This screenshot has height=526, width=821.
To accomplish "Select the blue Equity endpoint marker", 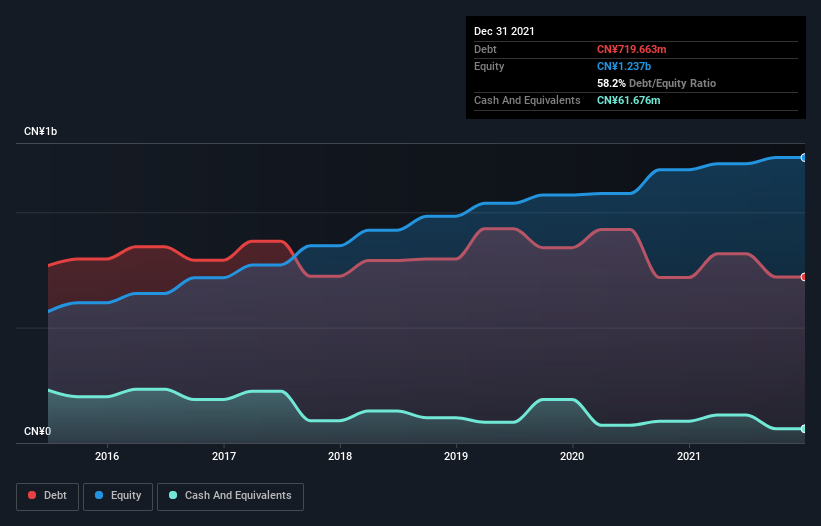I will [804, 158].
